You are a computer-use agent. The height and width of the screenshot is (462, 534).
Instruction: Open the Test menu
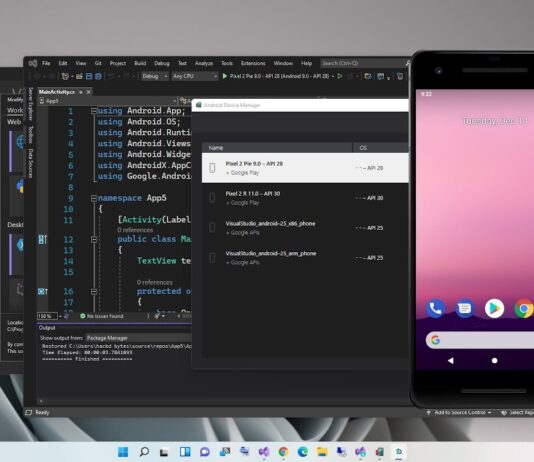[x=182, y=63]
